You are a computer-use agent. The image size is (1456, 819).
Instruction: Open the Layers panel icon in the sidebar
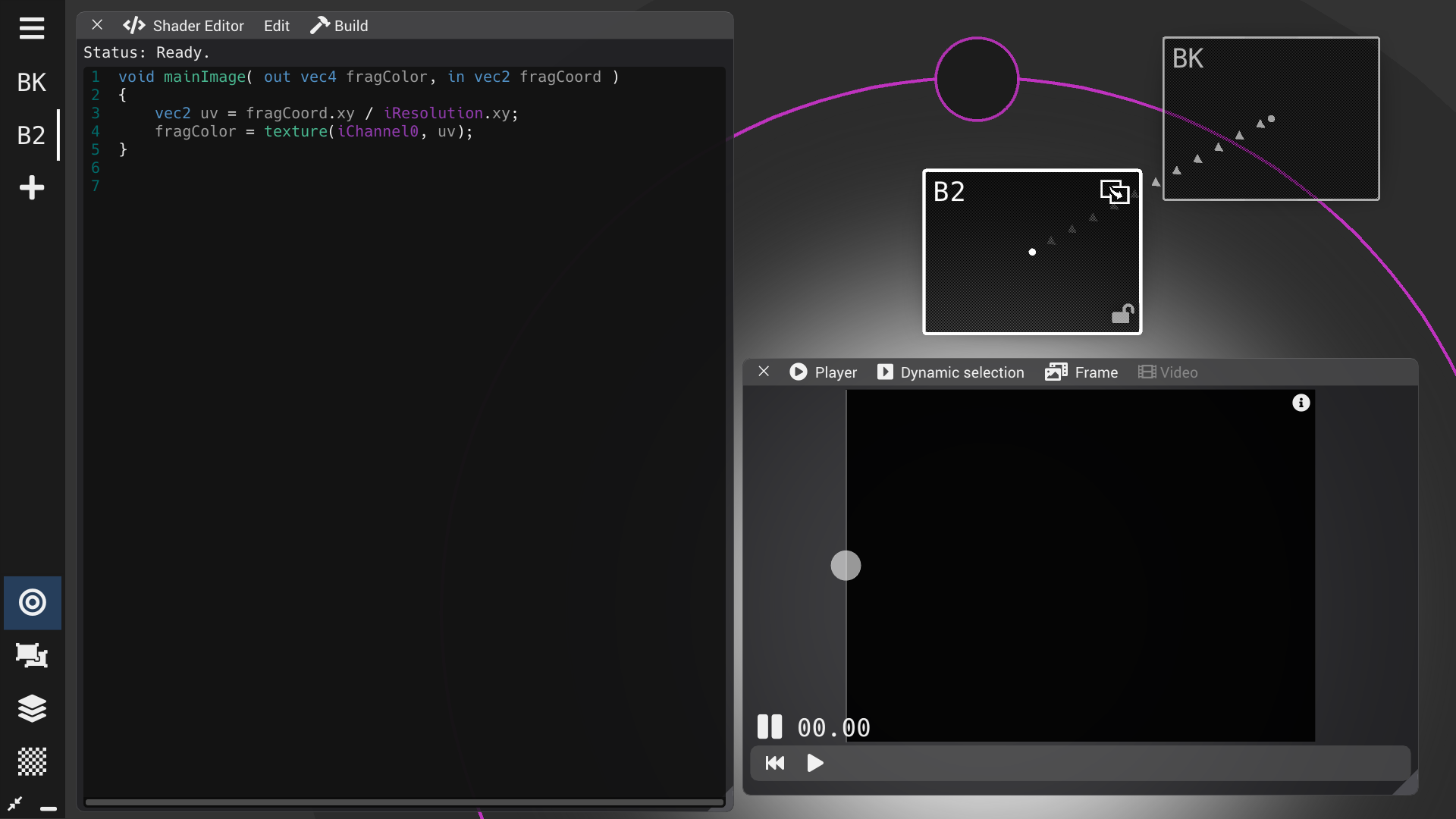(32, 709)
